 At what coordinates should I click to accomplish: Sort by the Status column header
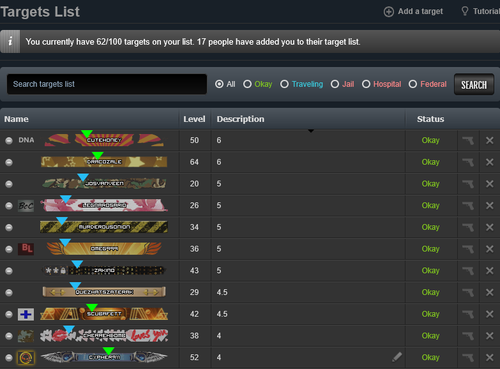(430, 119)
